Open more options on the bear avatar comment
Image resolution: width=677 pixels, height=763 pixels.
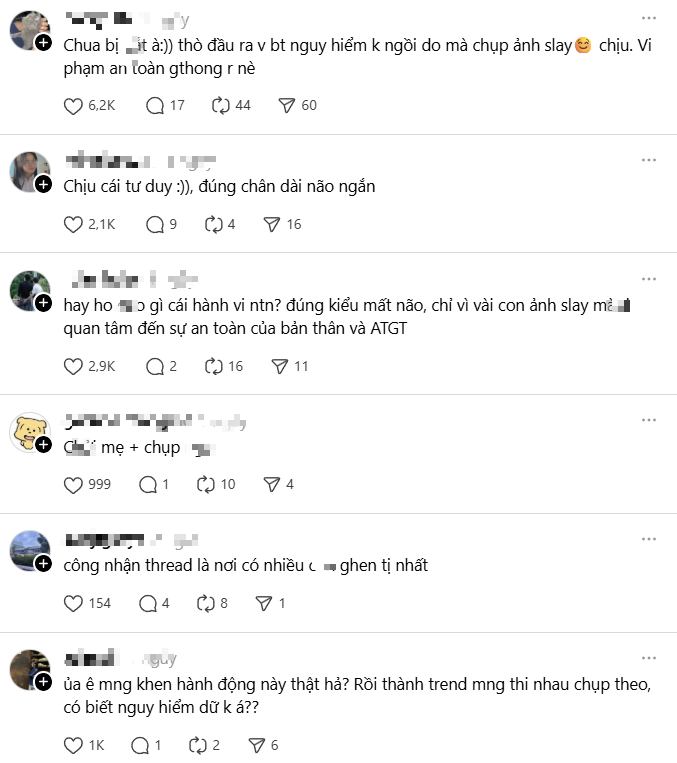tap(649, 422)
